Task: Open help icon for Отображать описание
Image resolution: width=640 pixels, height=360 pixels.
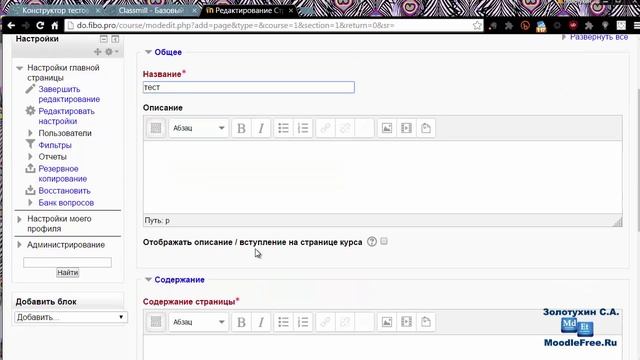Action: pyautogui.click(x=371, y=242)
